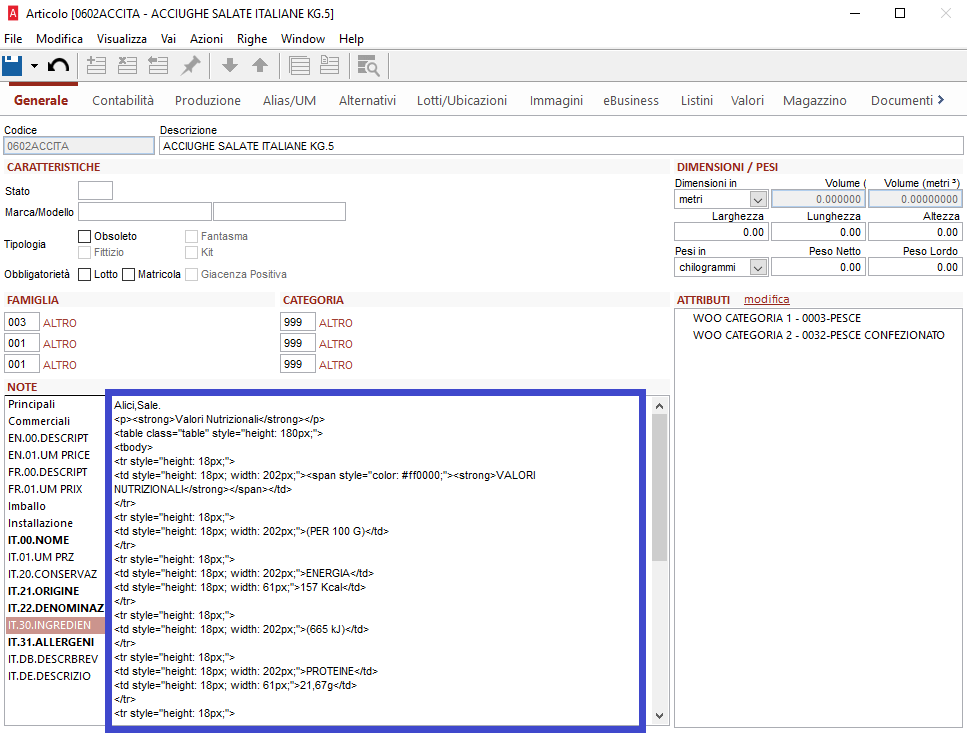Click the move up arrow icon
Image resolution: width=967 pixels, height=733 pixels.
click(x=260, y=66)
